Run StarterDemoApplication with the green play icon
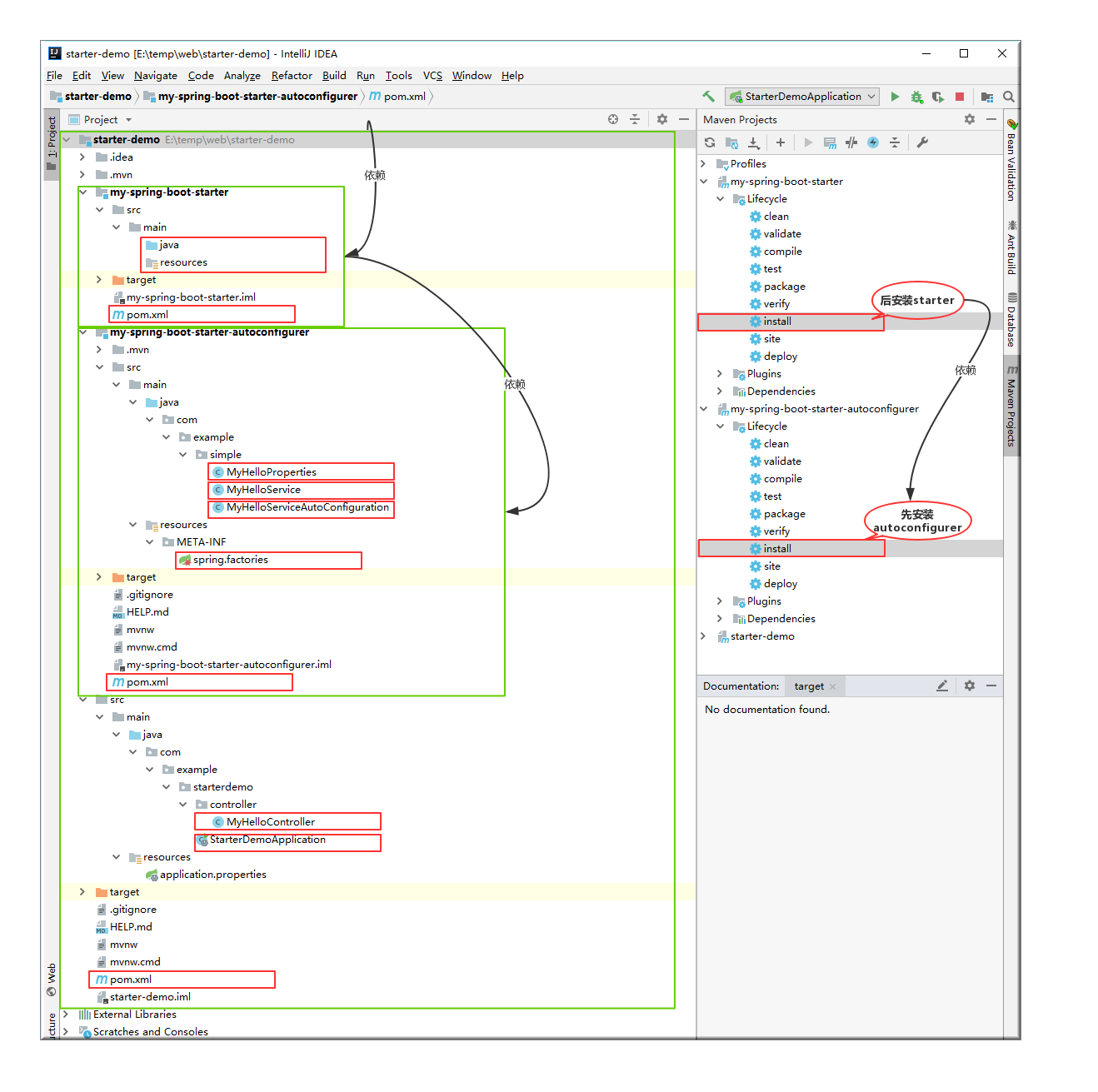 pyautogui.click(x=895, y=97)
